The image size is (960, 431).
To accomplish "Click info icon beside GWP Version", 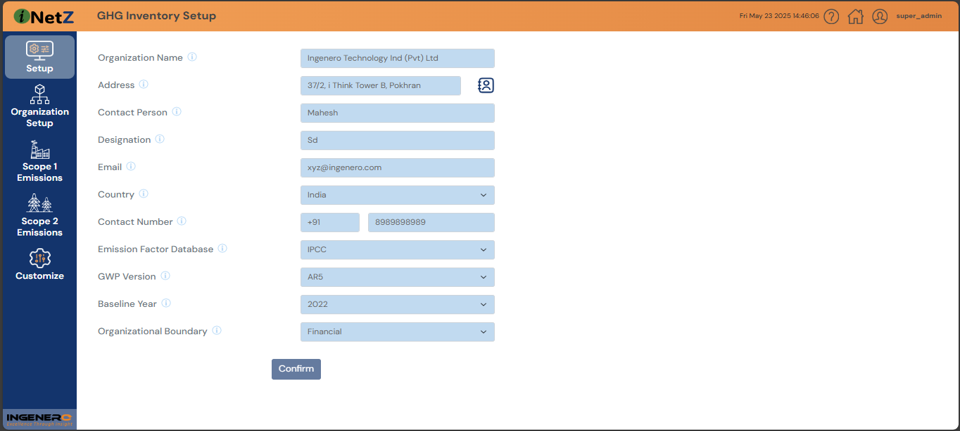I will click(165, 276).
